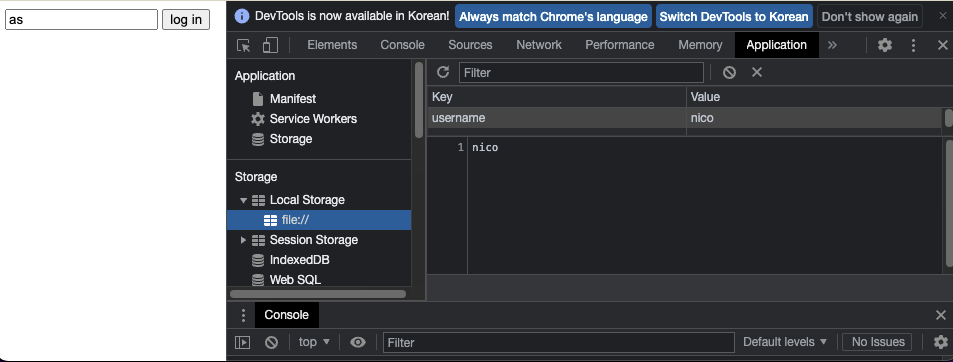953x362 pixels.
Task: Click the Key column header
Action: pos(557,97)
